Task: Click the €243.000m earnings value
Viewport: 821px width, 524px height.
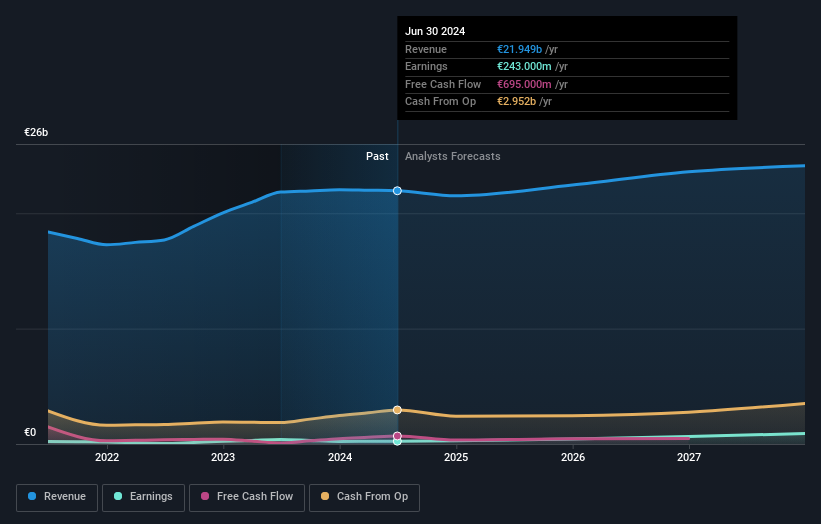Action: 524,66
